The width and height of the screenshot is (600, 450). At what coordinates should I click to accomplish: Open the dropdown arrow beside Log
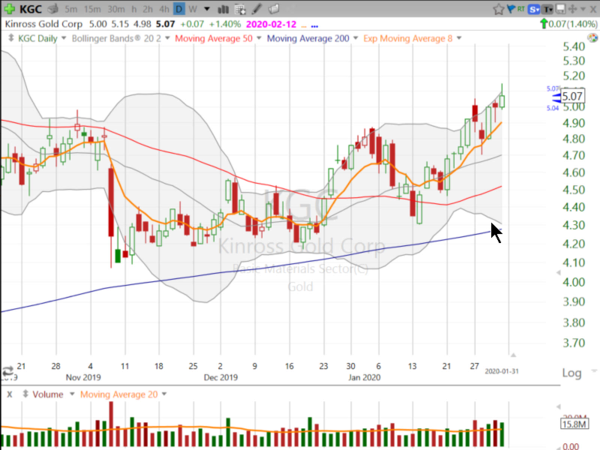coord(594,371)
